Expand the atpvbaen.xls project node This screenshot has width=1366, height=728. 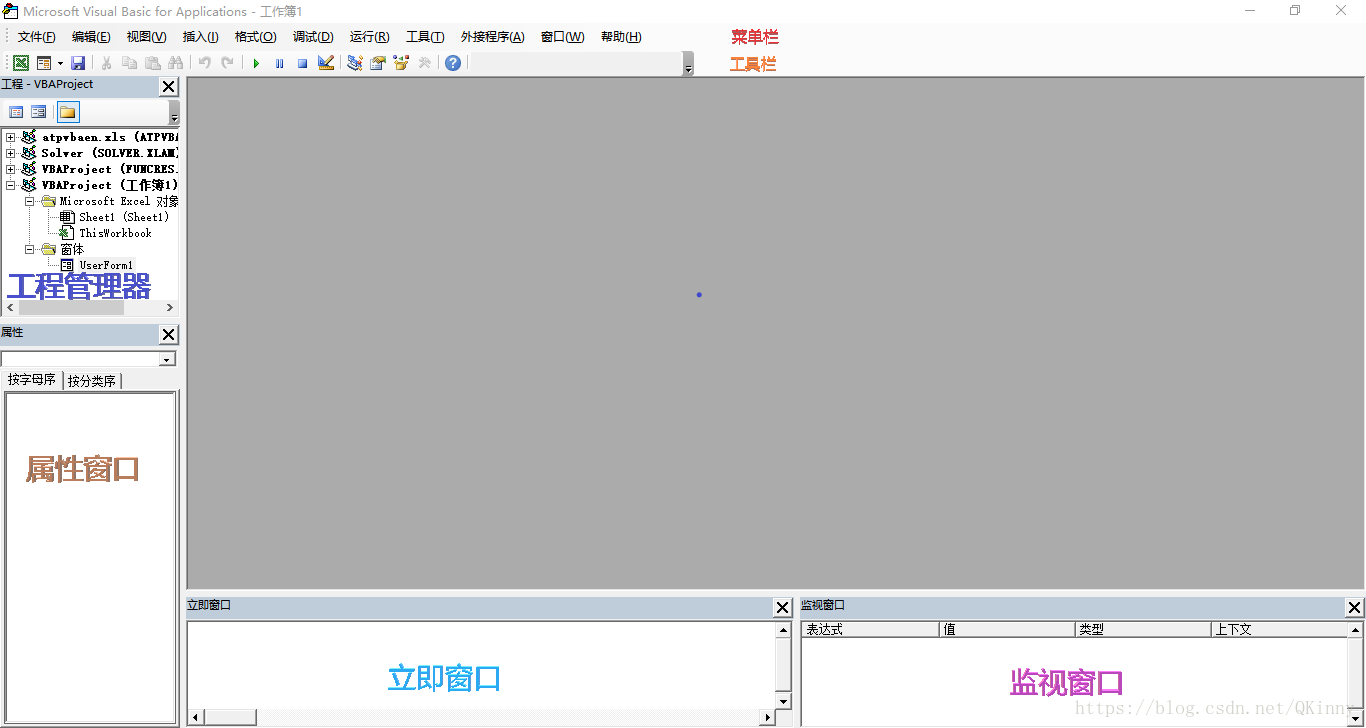[x=11, y=137]
